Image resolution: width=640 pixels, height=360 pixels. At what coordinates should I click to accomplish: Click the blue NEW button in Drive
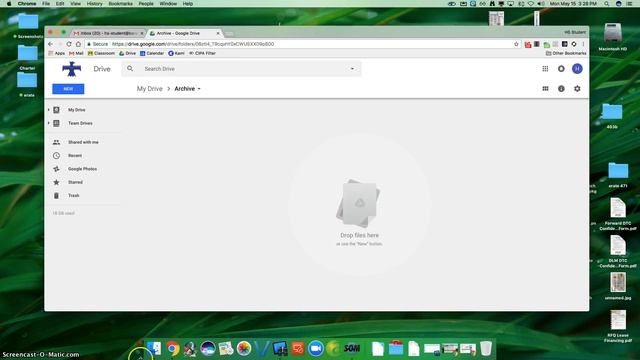pyautogui.click(x=68, y=89)
